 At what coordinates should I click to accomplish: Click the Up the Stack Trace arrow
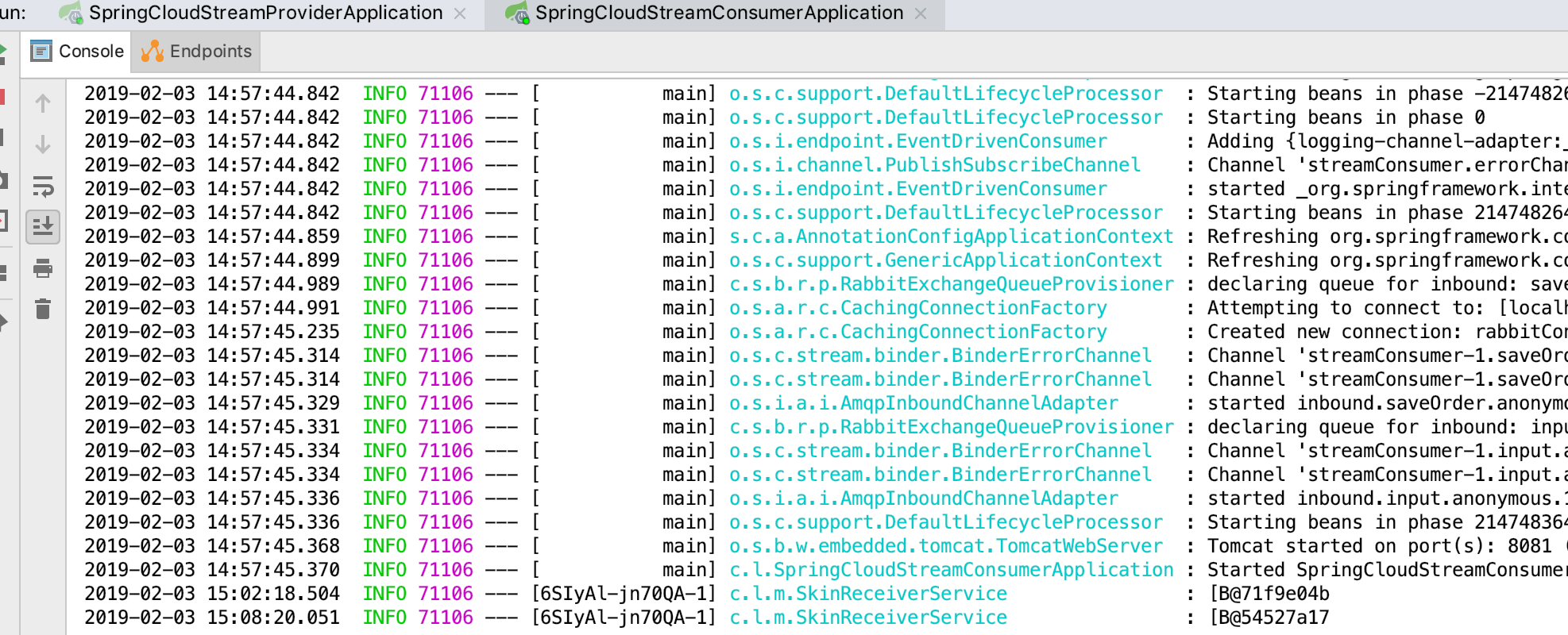pyautogui.click(x=43, y=102)
